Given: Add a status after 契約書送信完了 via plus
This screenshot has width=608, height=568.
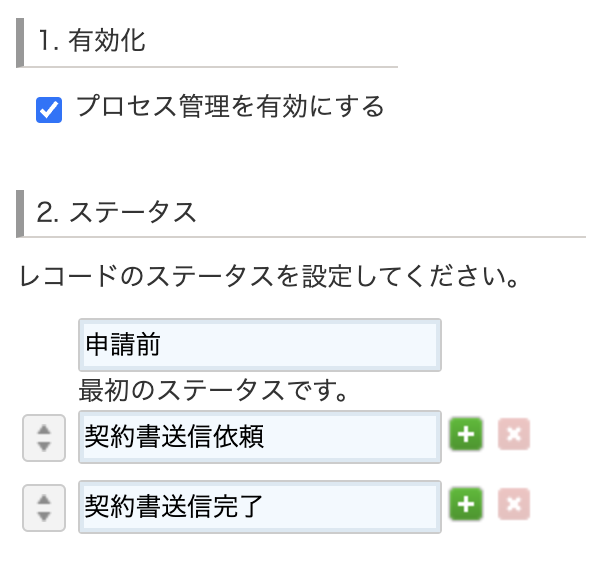Looking at the screenshot, I should [x=466, y=504].
